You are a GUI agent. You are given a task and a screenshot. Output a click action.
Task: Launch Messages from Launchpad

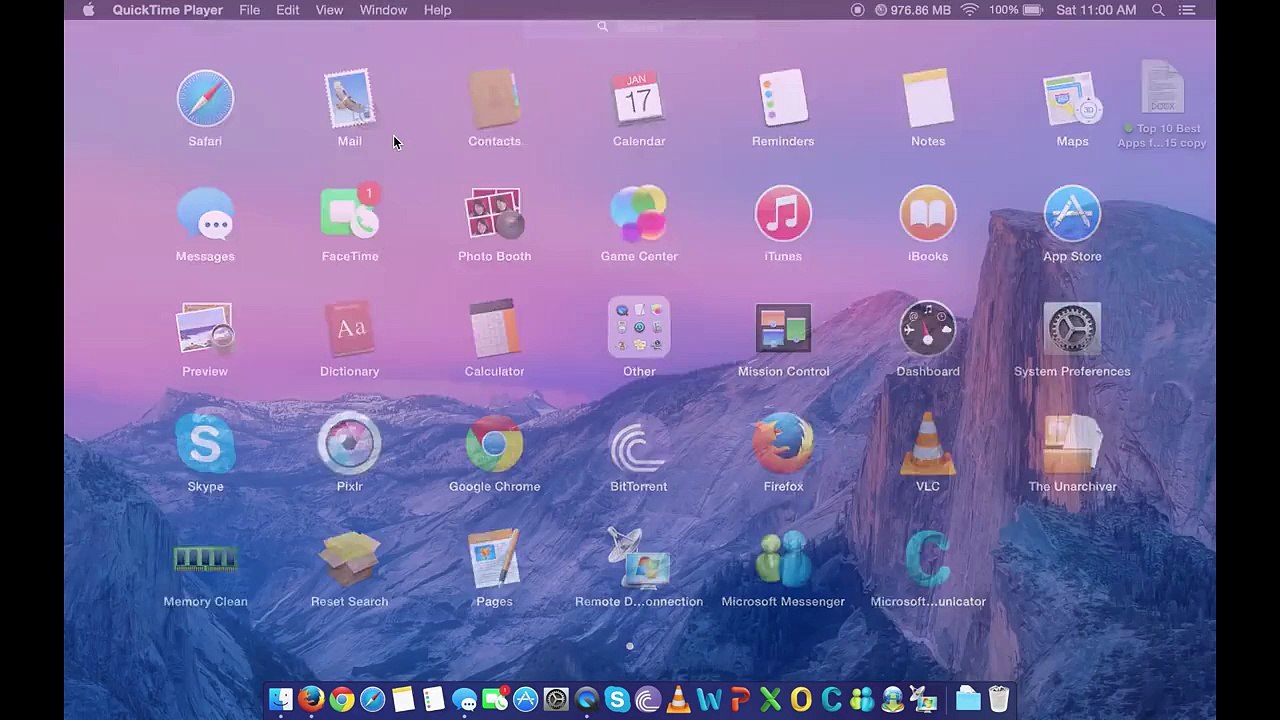(205, 214)
